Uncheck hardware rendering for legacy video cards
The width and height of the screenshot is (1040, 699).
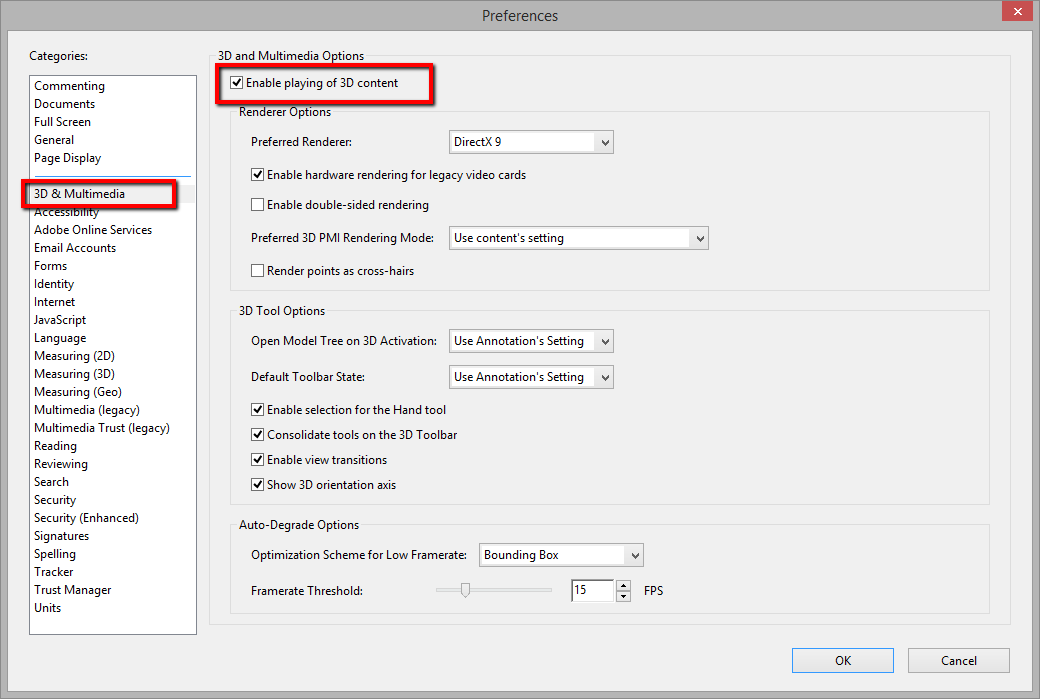pyautogui.click(x=257, y=173)
